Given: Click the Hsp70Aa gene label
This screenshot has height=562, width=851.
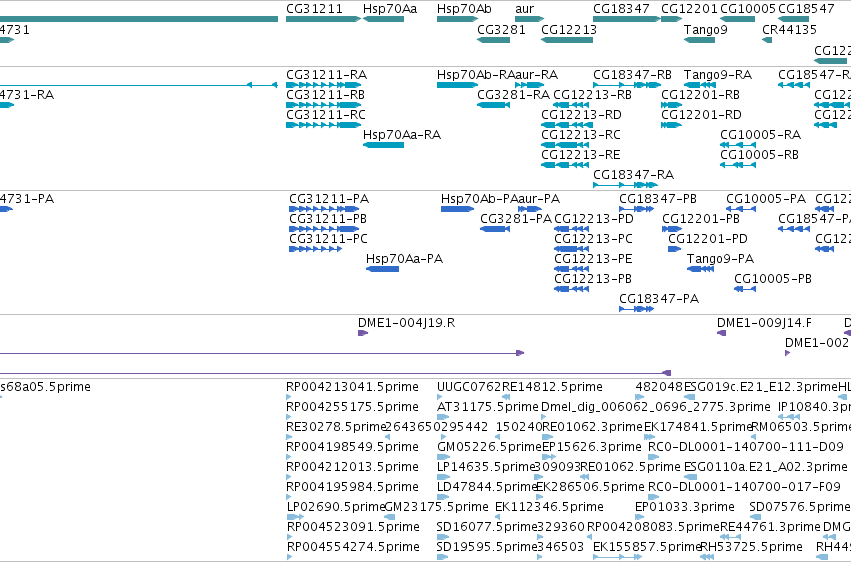Looking at the screenshot, I should pos(390,9).
